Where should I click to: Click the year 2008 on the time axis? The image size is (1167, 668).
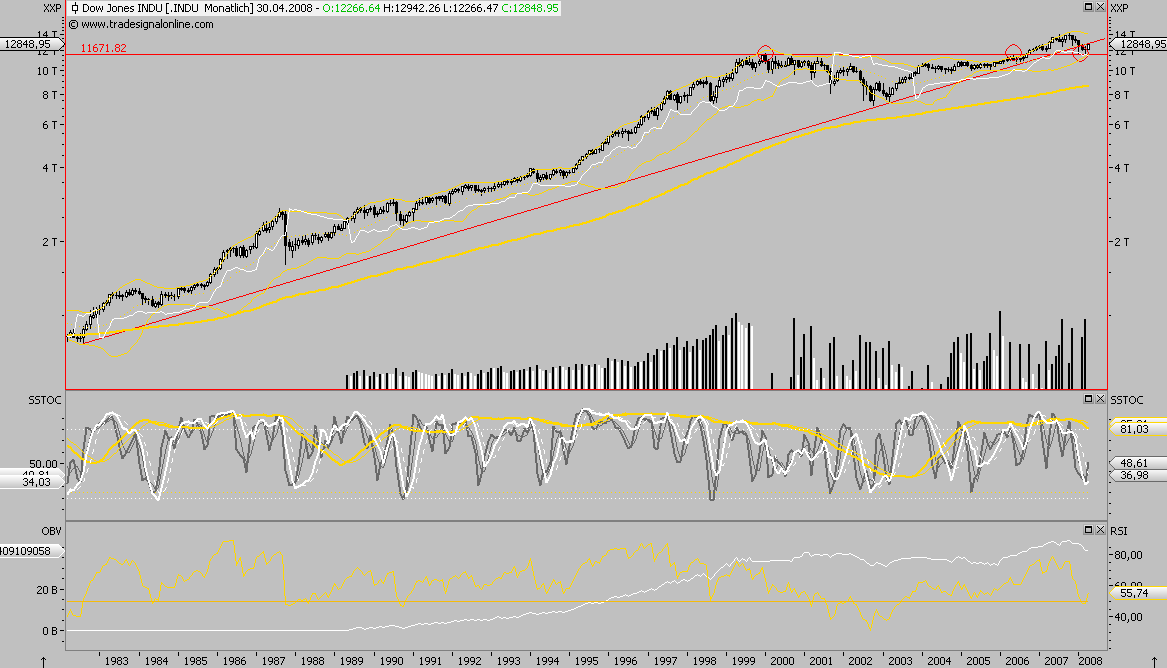click(x=1090, y=661)
